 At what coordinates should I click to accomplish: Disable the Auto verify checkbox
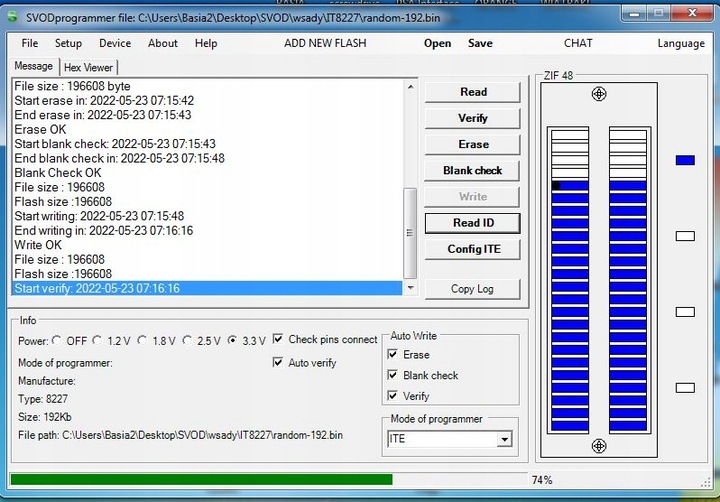[x=278, y=363]
